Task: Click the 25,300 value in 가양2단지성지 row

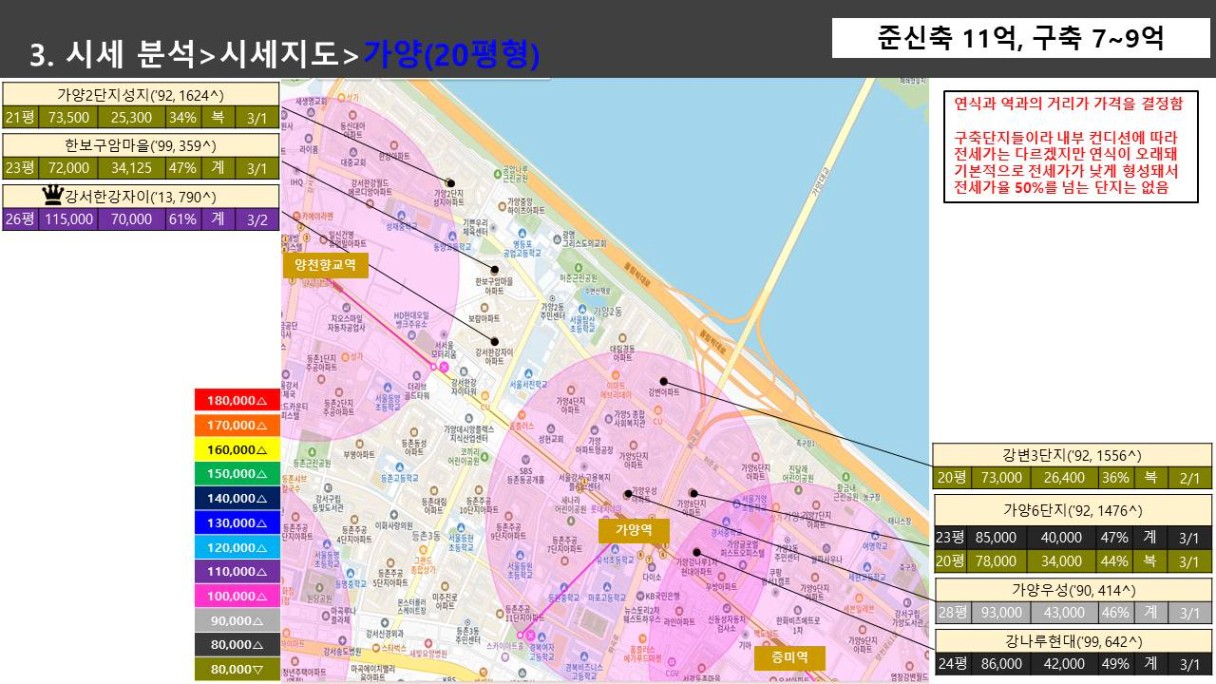Action: (x=131, y=118)
